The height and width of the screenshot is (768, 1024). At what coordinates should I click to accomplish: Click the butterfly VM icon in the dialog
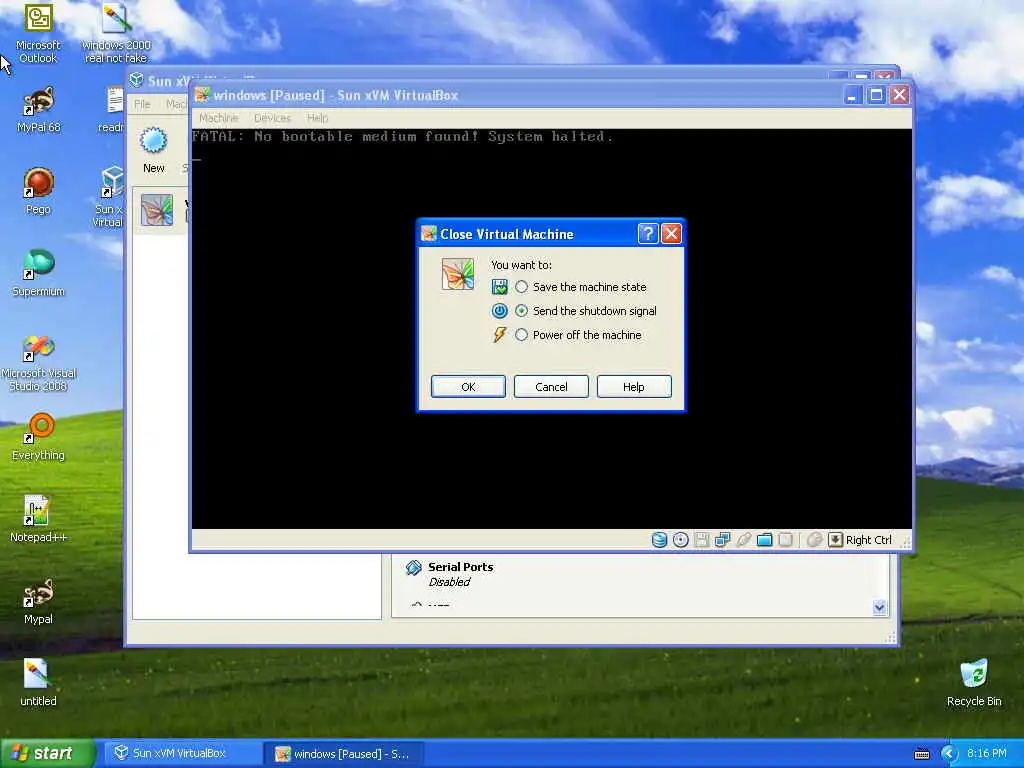(458, 274)
